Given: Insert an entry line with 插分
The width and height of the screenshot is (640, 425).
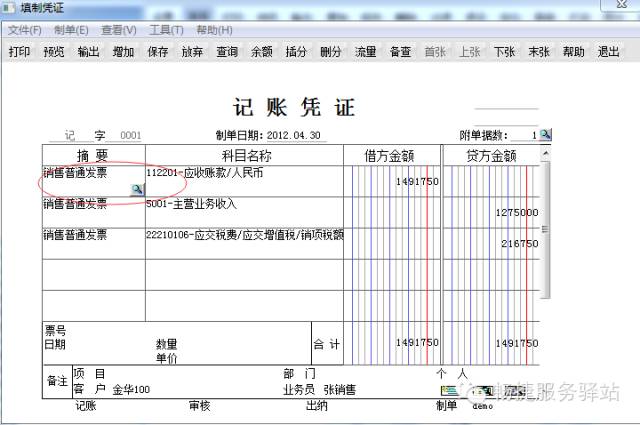Looking at the screenshot, I should coord(296,52).
